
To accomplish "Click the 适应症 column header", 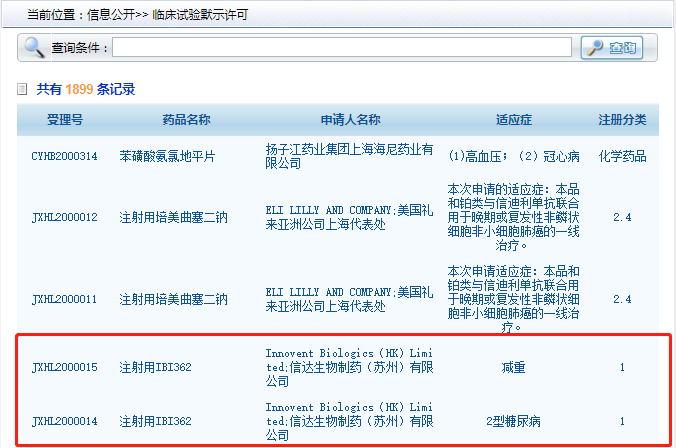I will pyautogui.click(x=513, y=120).
